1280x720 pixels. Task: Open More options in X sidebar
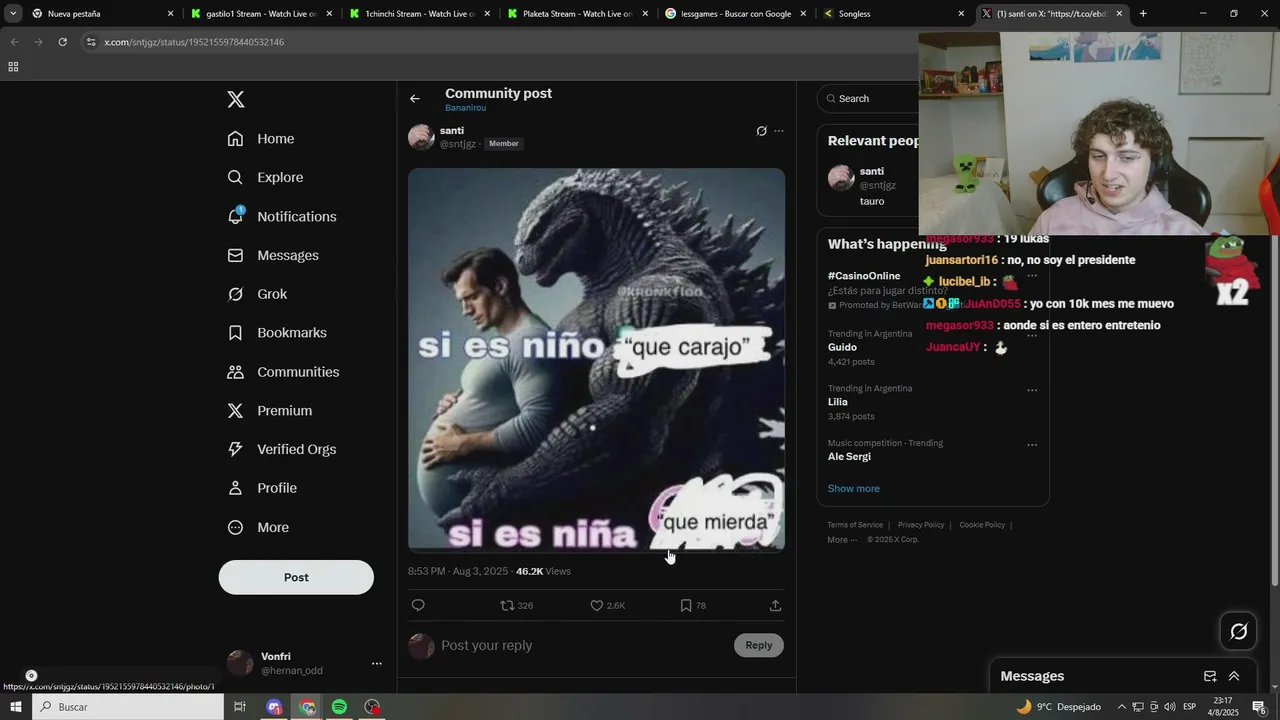pos(258,527)
